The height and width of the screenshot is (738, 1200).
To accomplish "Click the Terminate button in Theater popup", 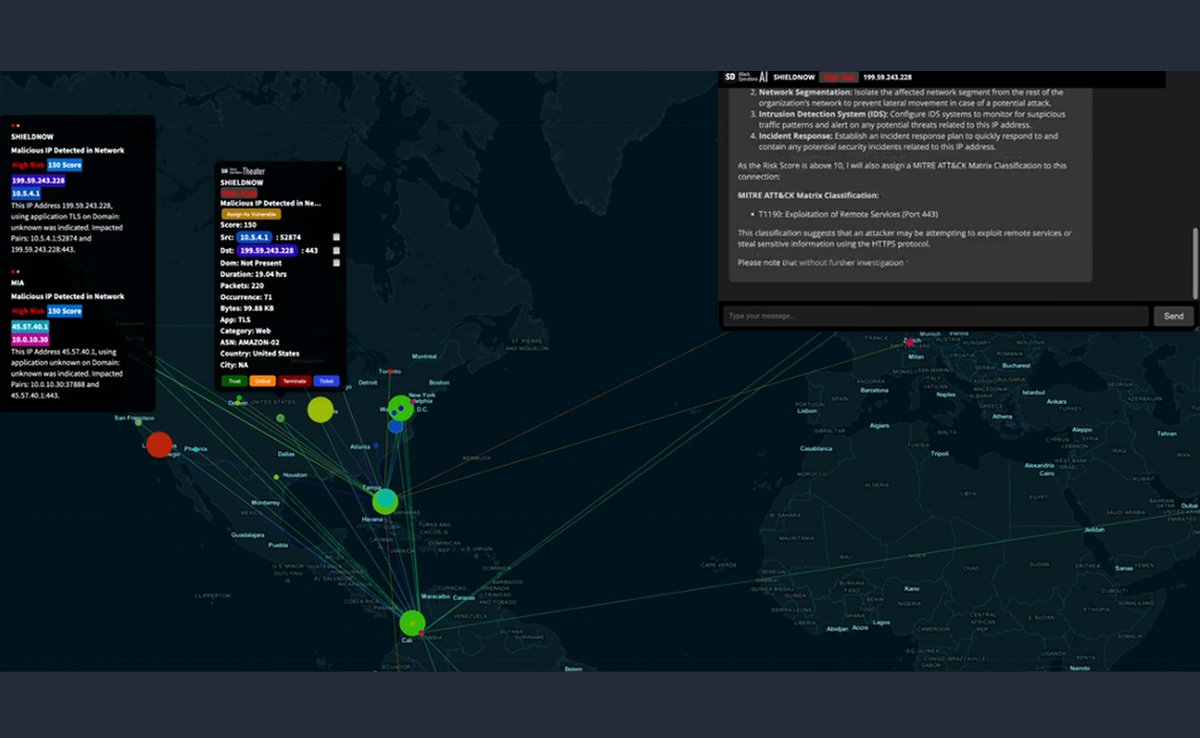I will pyautogui.click(x=294, y=381).
